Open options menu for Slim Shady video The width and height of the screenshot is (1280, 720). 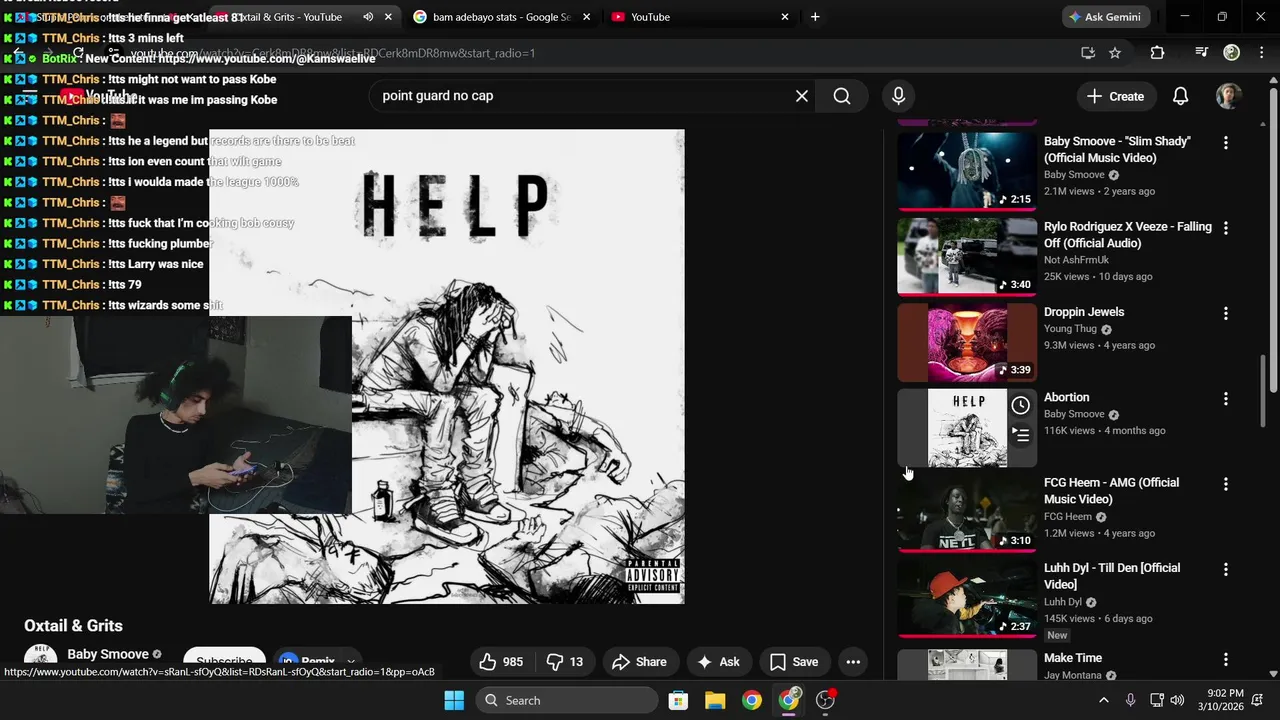click(x=1226, y=143)
